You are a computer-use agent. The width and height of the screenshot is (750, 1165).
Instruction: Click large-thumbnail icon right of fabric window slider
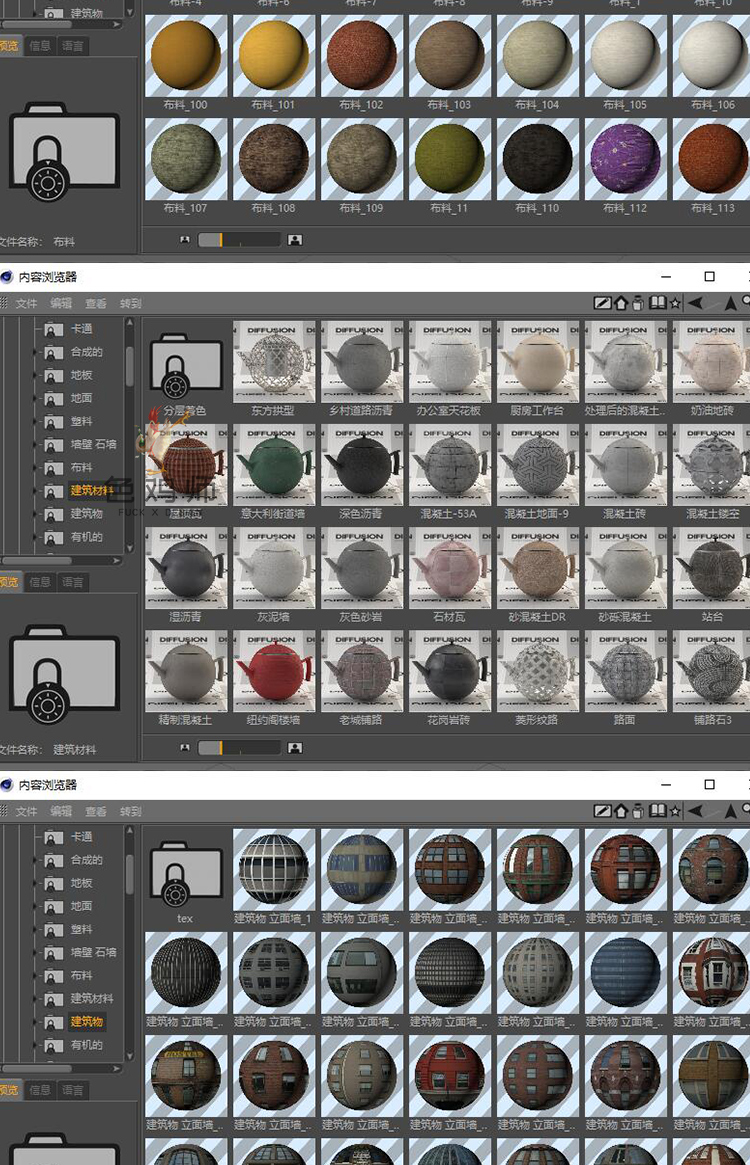(295, 239)
